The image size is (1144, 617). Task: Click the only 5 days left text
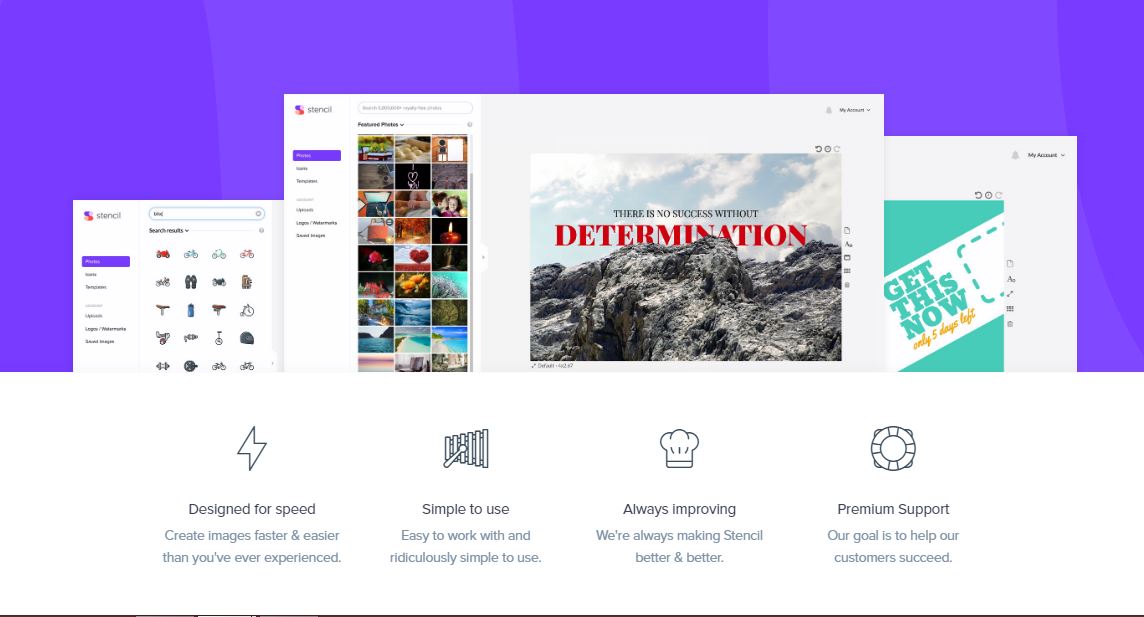coord(944,330)
